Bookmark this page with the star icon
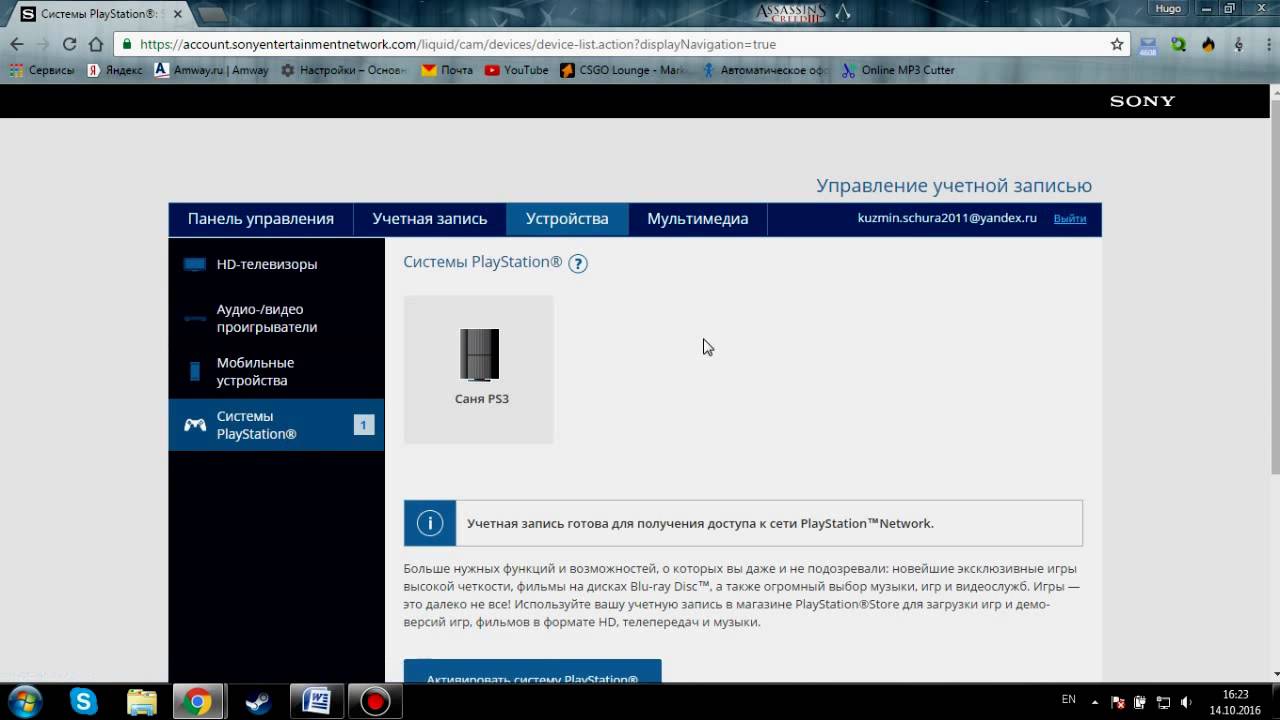The width and height of the screenshot is (1280, 720). pyautogui.click(x=1117, y=44)
